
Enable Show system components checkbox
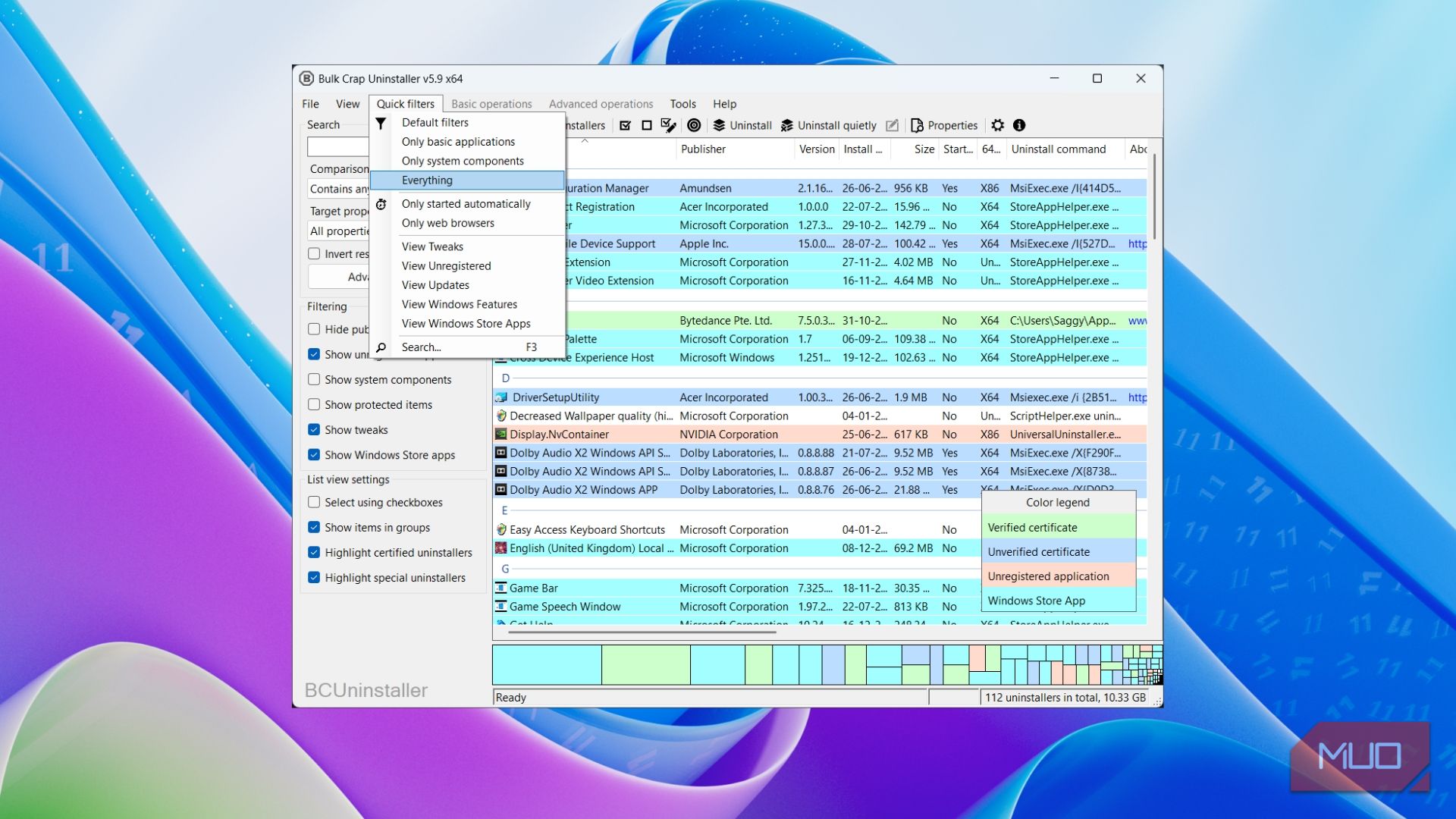pyautogui.click(x=314, y=380)
